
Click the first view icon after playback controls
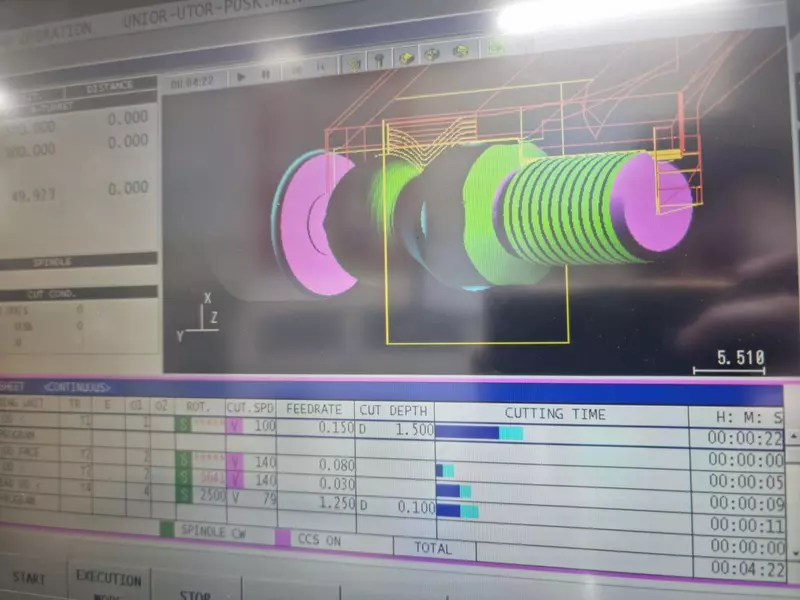353,64
